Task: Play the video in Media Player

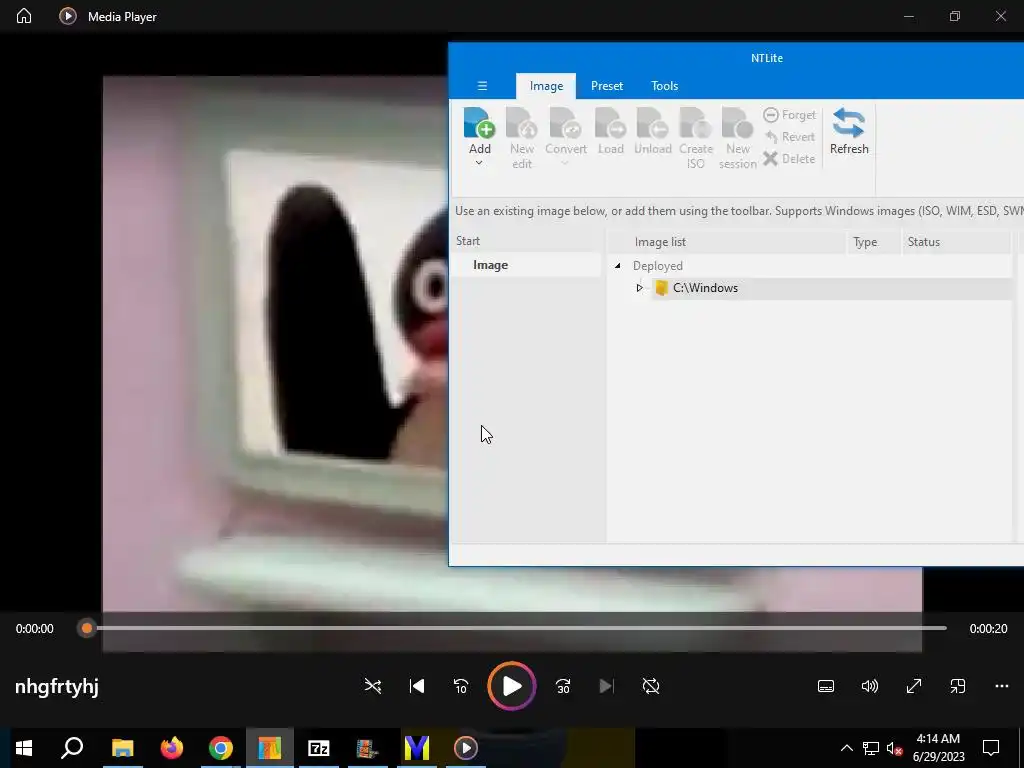Action: pos(511,686)
